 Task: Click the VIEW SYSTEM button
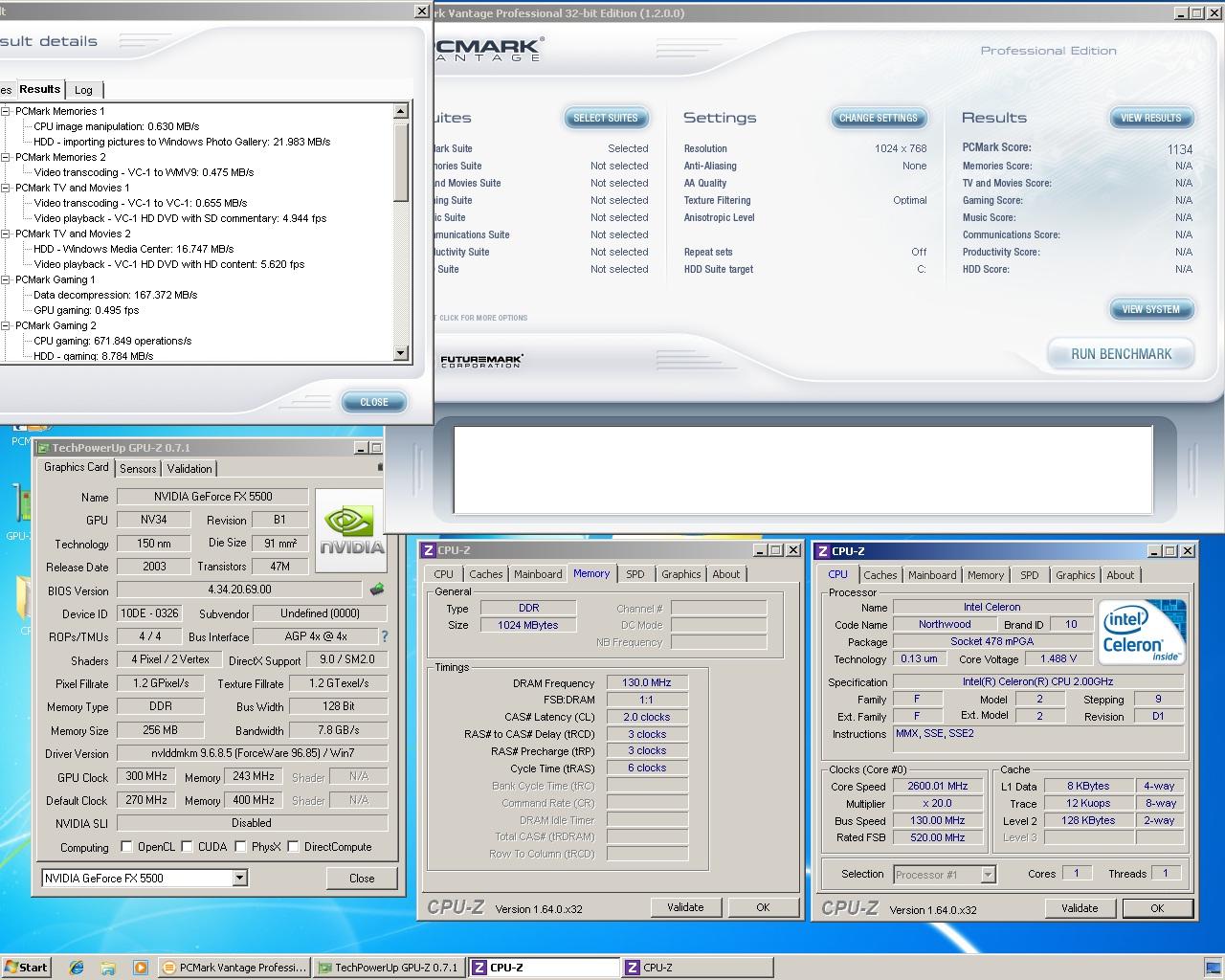pos(1151,309)
